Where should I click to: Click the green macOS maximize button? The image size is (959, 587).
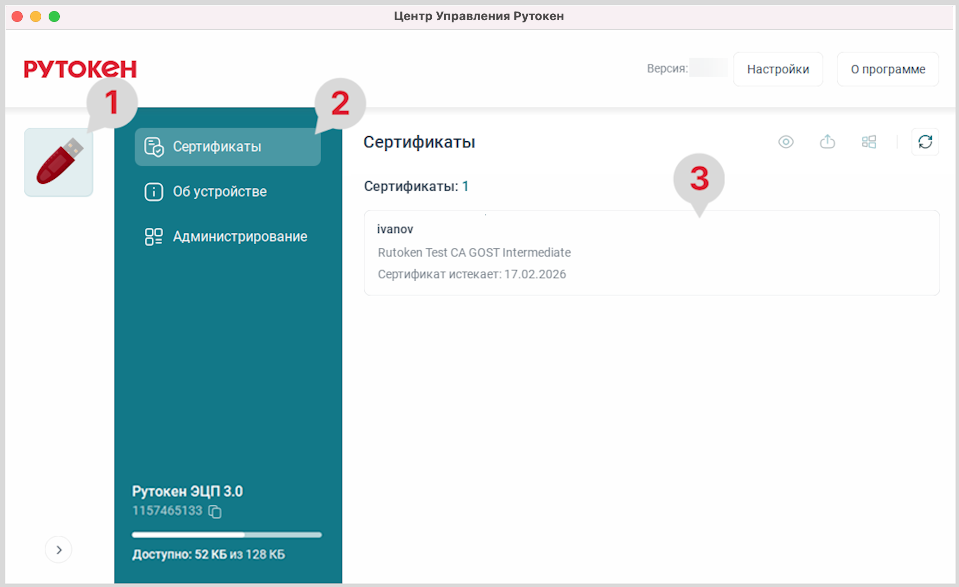[x=54, y=17]
